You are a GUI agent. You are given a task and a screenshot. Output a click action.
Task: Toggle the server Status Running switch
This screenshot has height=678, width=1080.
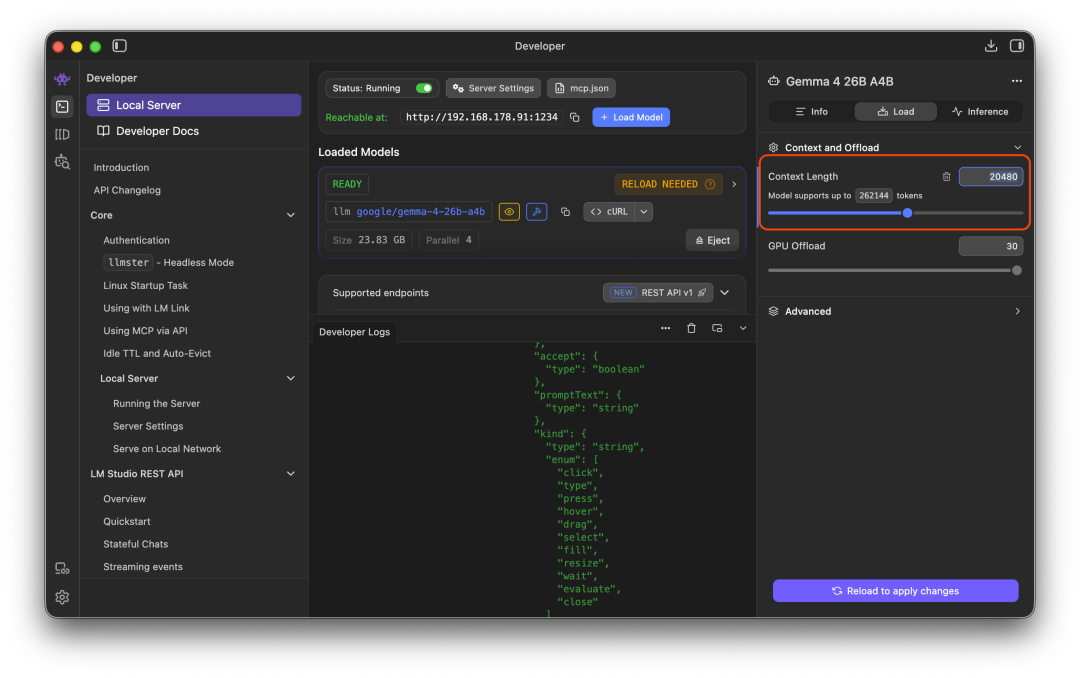pos(424,88)
